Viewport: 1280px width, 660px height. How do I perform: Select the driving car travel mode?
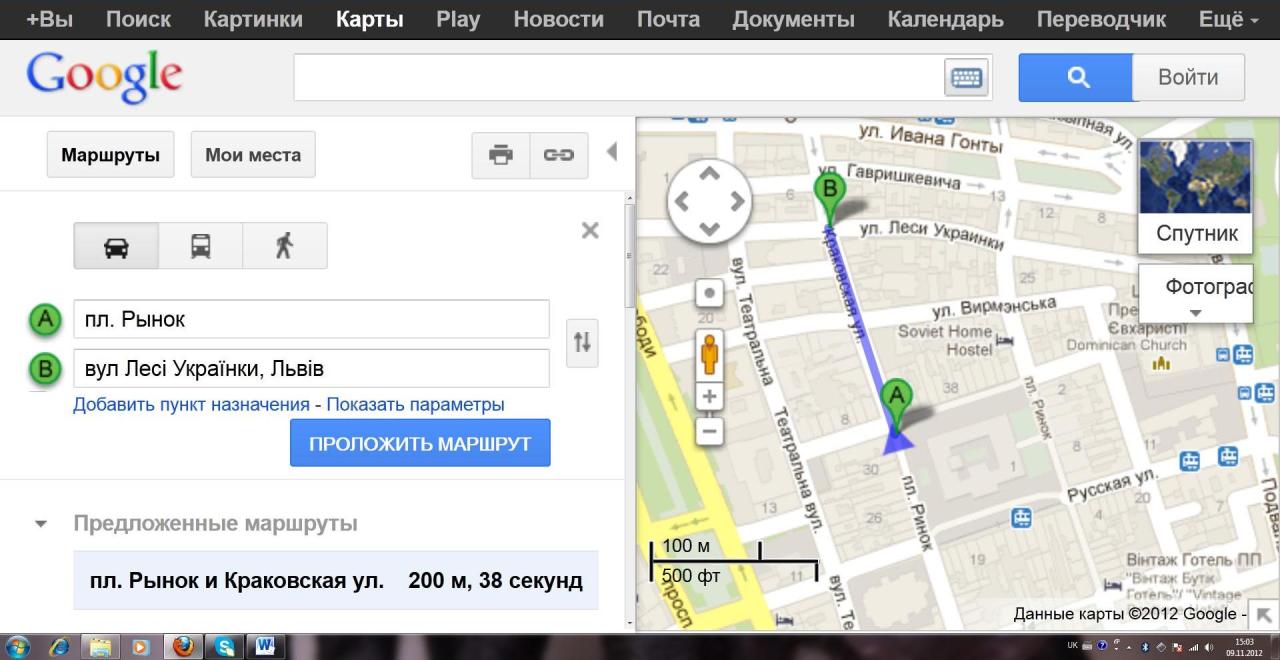click(116, 246)
